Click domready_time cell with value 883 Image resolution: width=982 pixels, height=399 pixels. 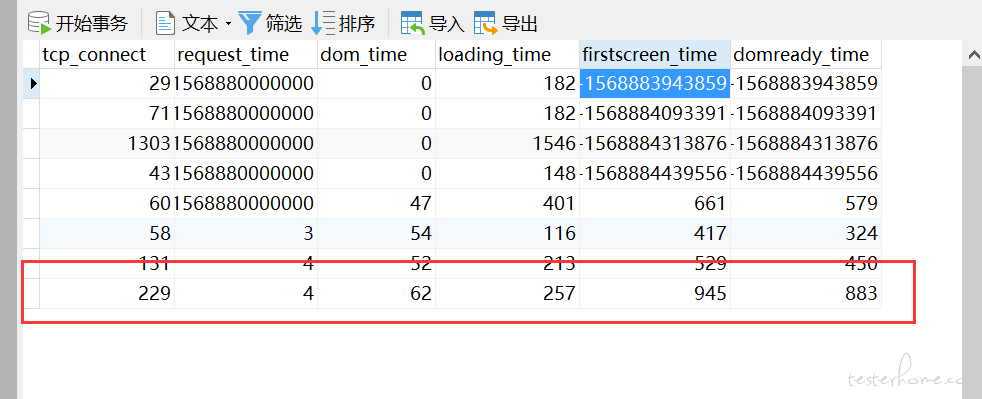pos(806,294)
